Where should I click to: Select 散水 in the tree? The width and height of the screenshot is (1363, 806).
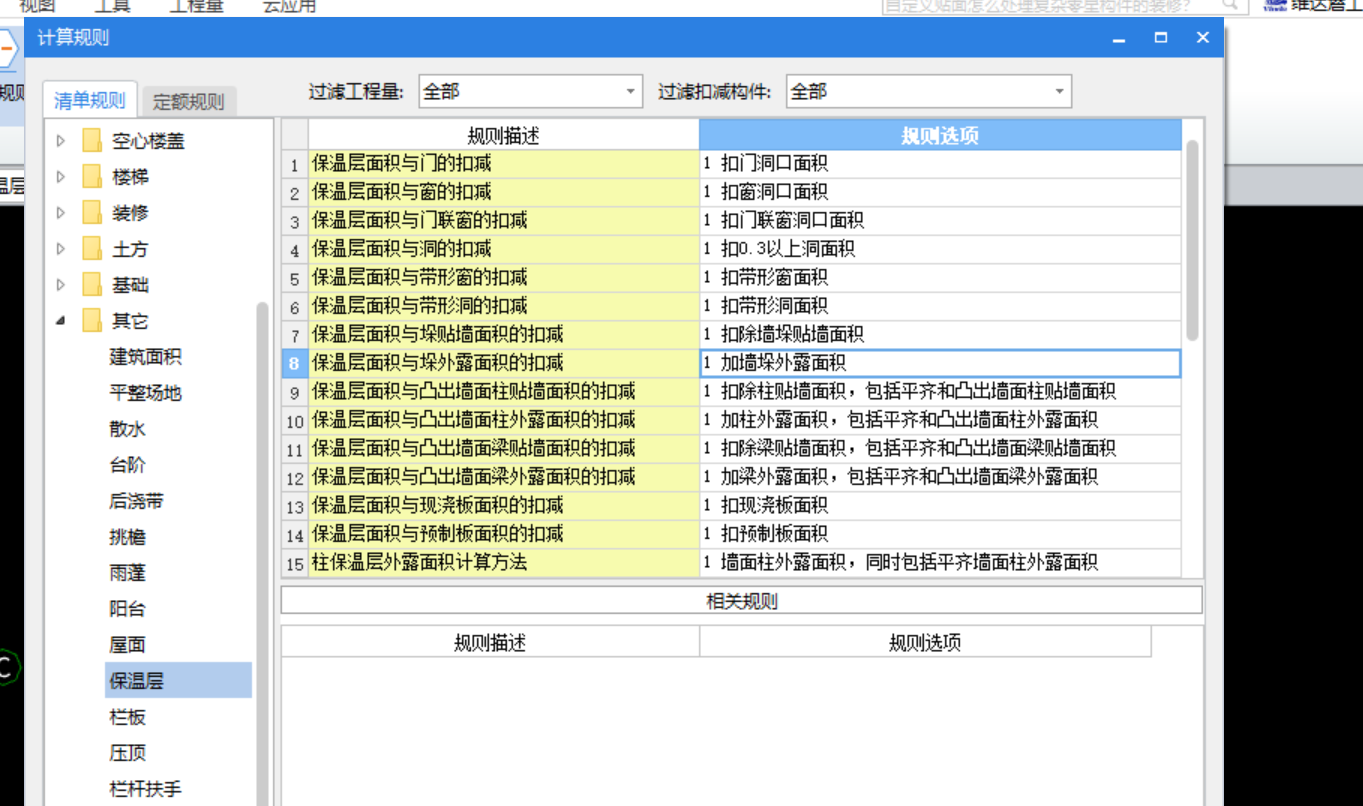coord(127,429)
